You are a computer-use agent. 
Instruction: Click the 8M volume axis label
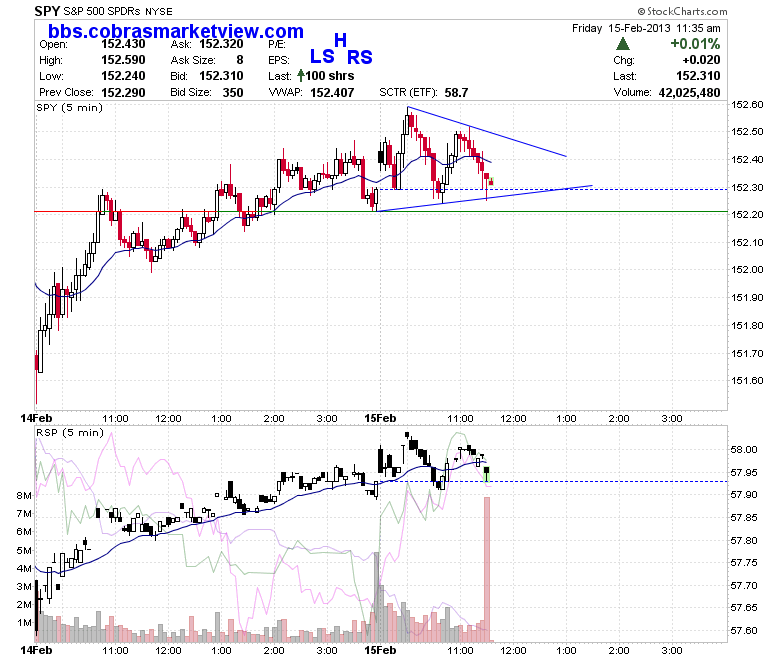(24, 495)
